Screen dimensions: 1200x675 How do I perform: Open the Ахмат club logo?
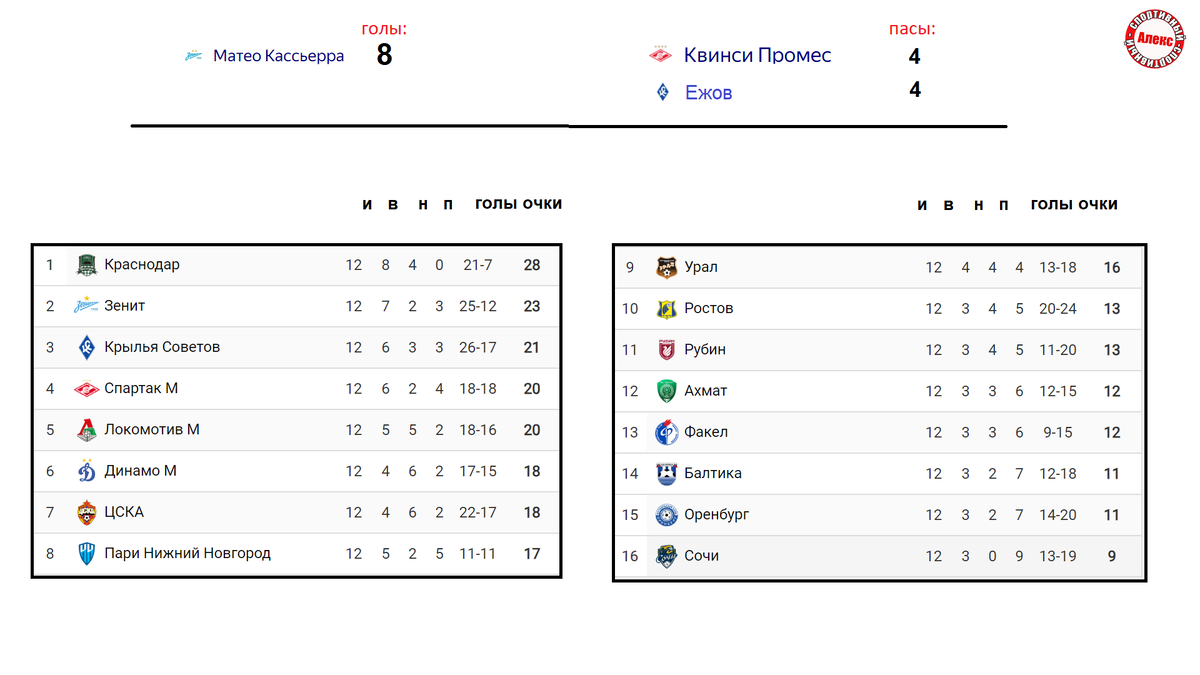(667, 391)
